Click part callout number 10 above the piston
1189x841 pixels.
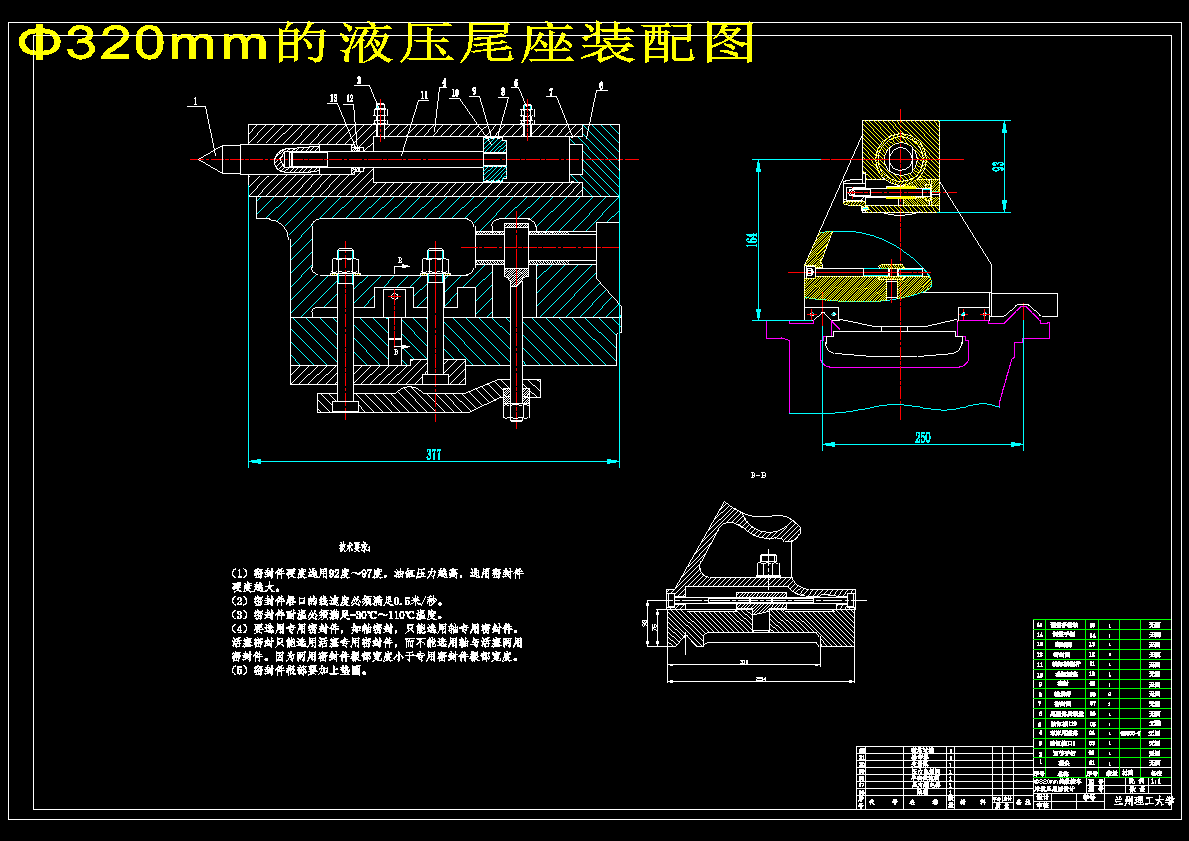tap(455, 93)
